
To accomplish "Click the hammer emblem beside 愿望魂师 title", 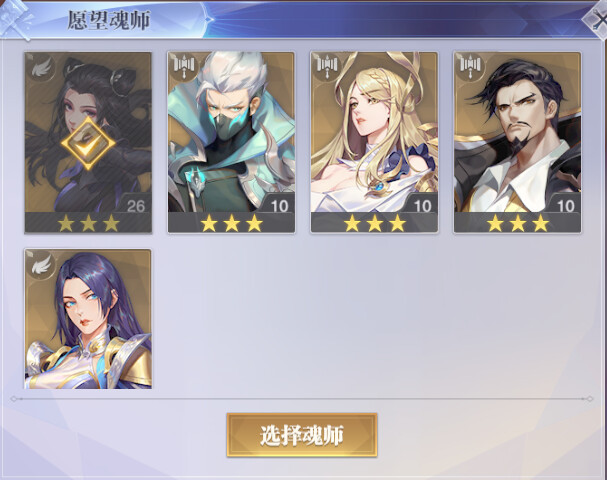I will [x=15, y=19].
